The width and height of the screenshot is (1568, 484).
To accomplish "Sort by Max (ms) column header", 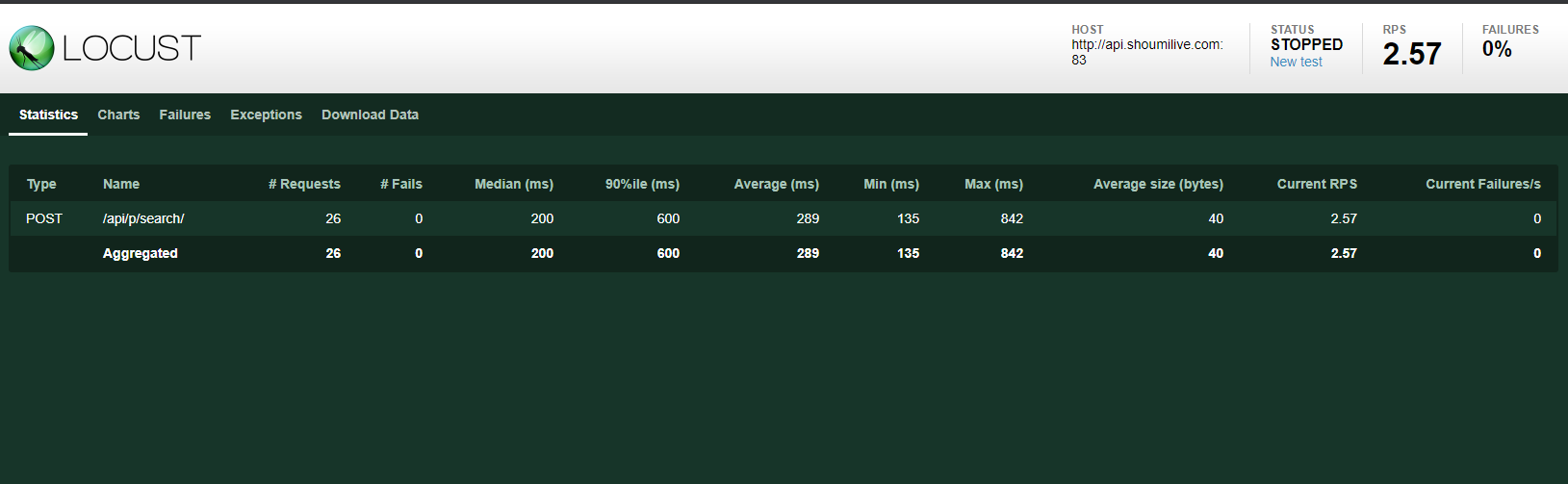I will 993,184.
